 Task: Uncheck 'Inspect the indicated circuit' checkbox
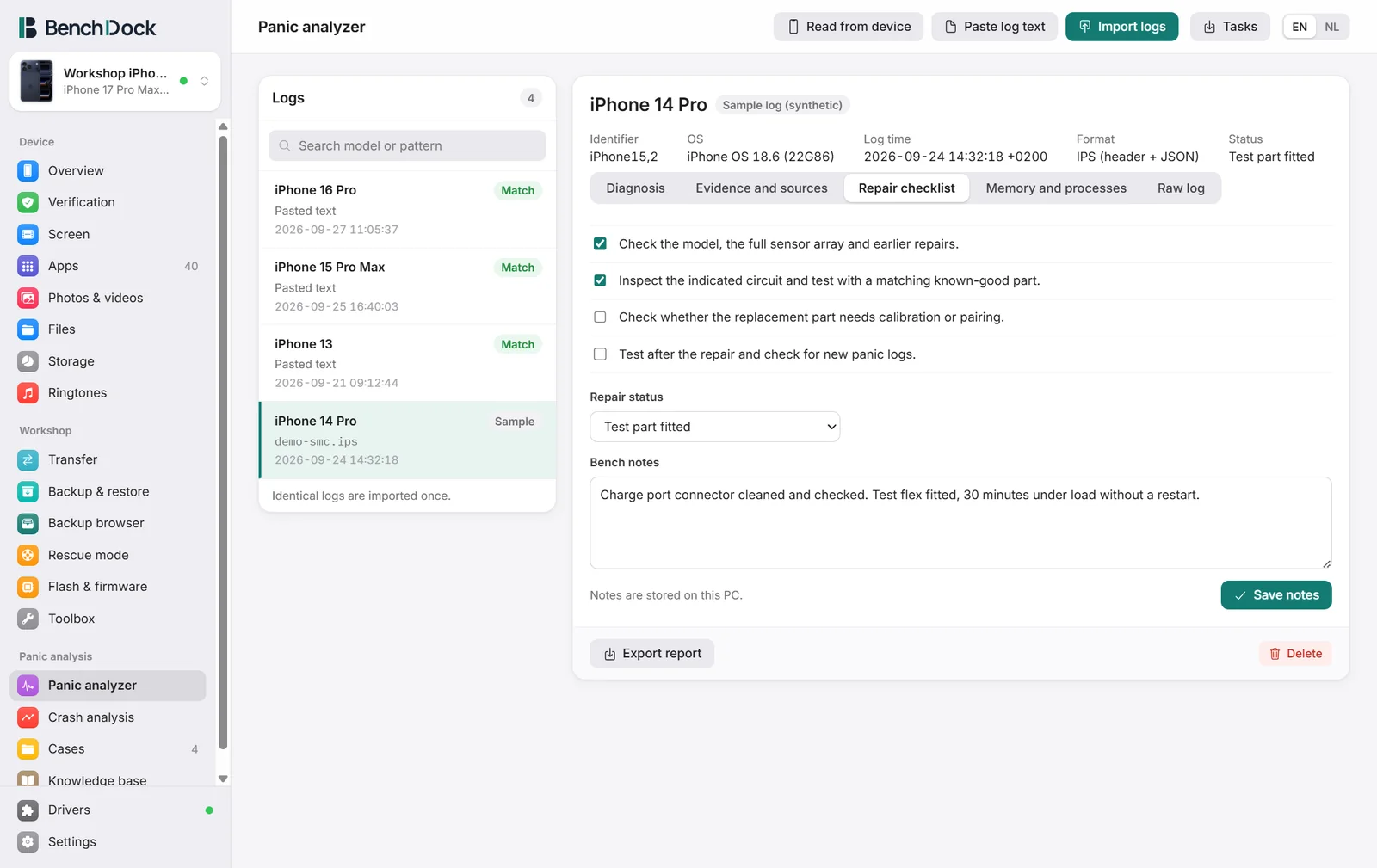[600, 280]
